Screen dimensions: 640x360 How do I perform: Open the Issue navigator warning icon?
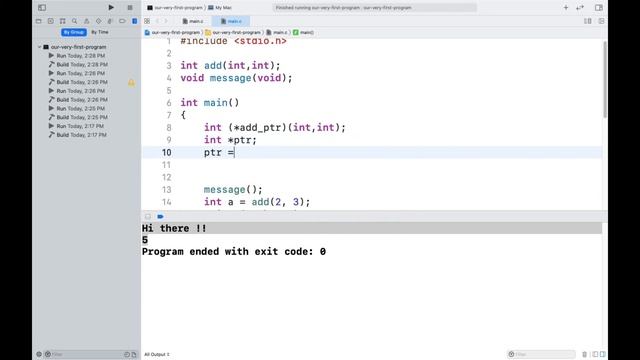(87, 21)
